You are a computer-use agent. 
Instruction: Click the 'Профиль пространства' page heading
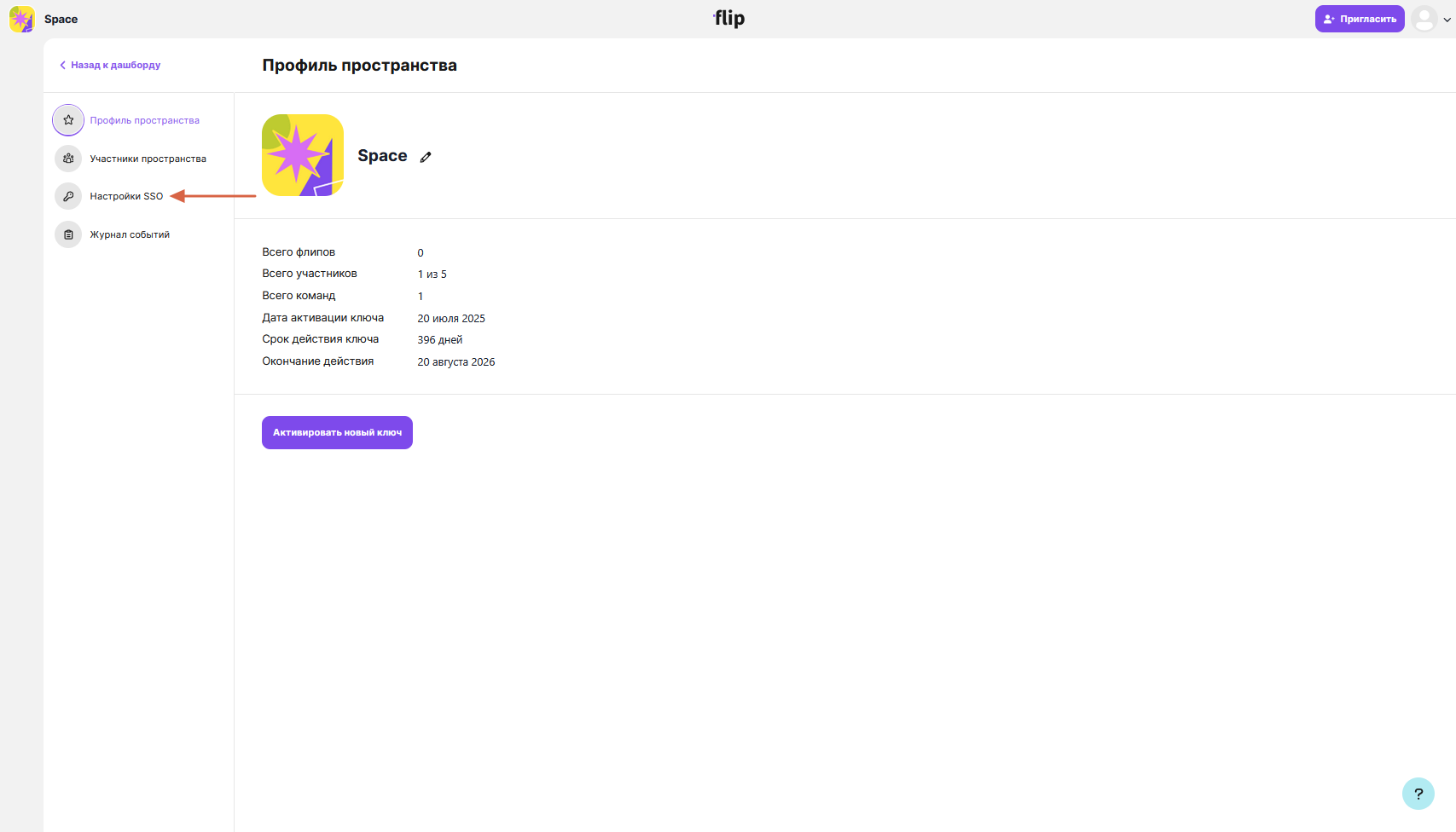(x=359, y=66)
